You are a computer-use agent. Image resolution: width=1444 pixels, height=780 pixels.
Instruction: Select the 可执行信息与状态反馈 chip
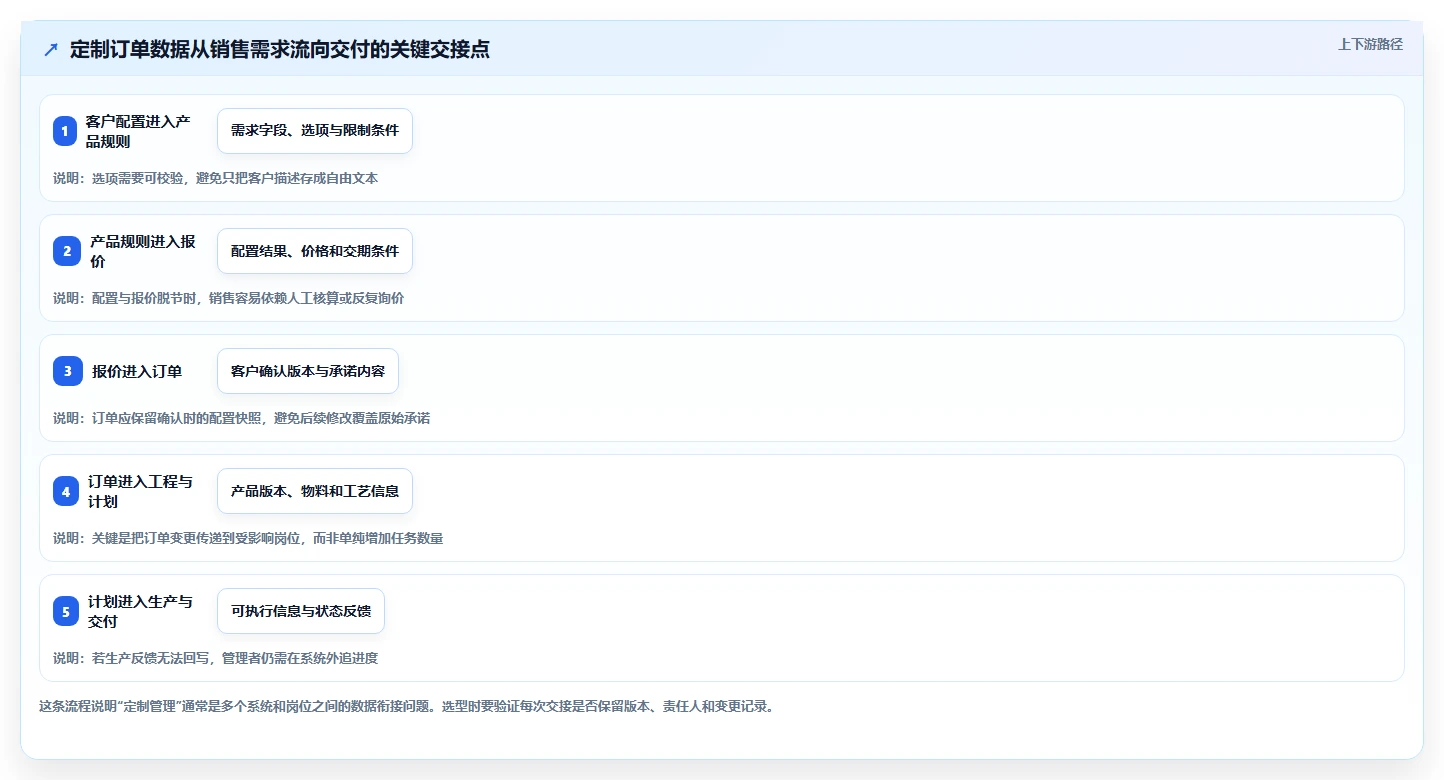[301, 611]
